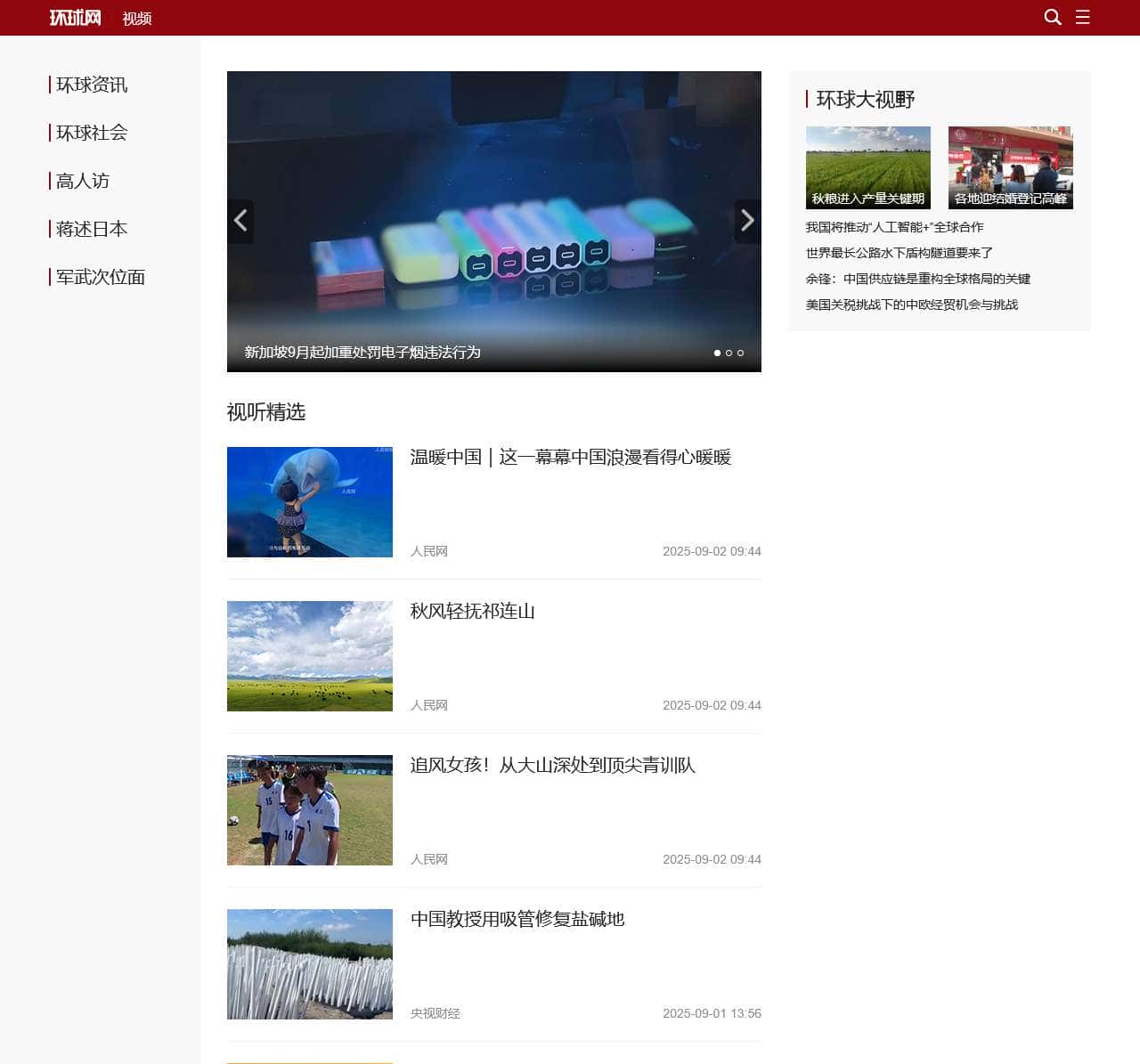1140x1064 pixels.
Task: Open the hamburger menu icon
Action: [x=1082, y=17]
